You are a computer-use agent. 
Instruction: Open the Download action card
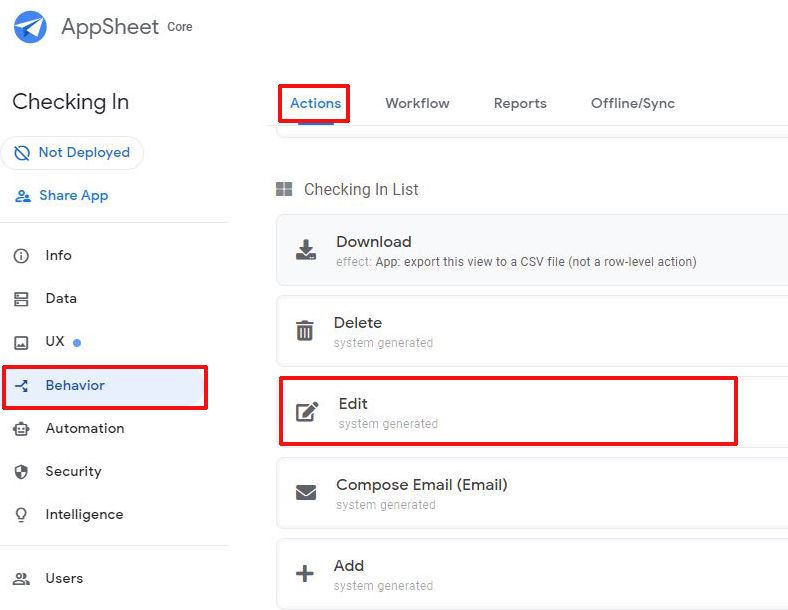[x=532, y=251]
